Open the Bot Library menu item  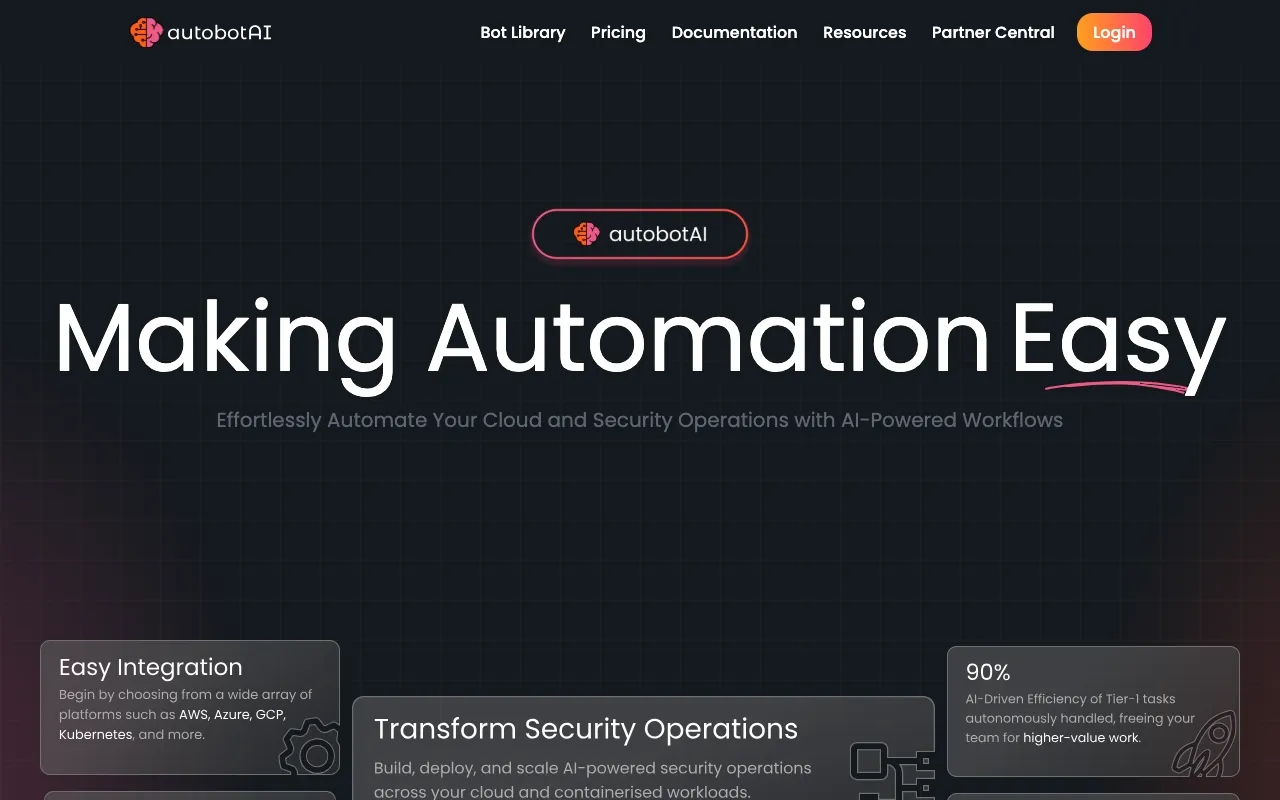tap(522, 32)
